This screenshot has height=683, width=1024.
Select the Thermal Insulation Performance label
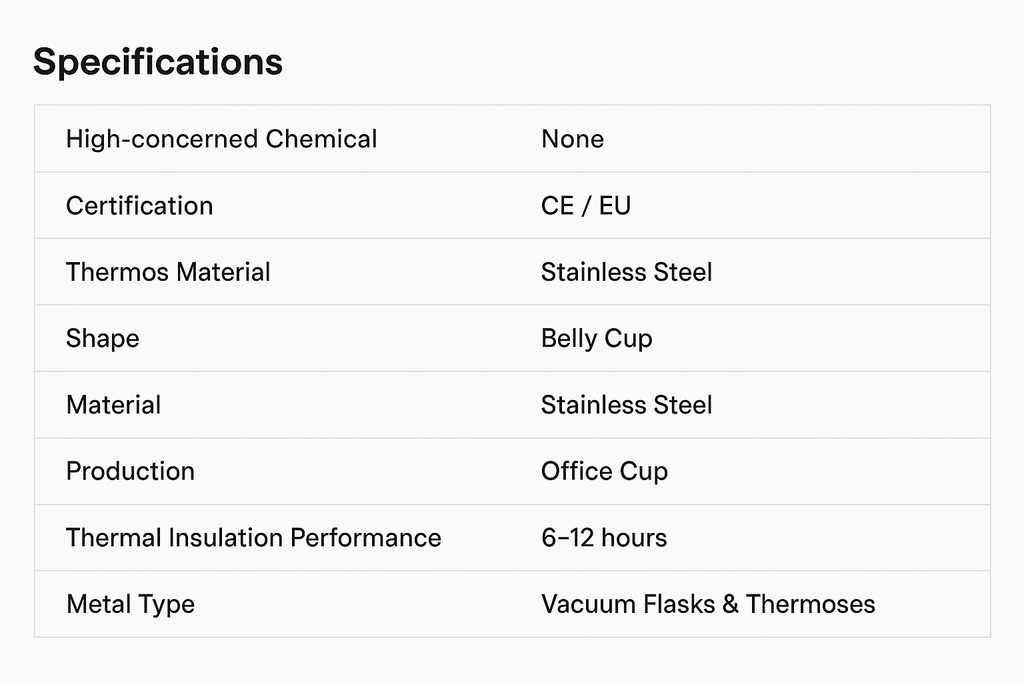tap(253, 538)
